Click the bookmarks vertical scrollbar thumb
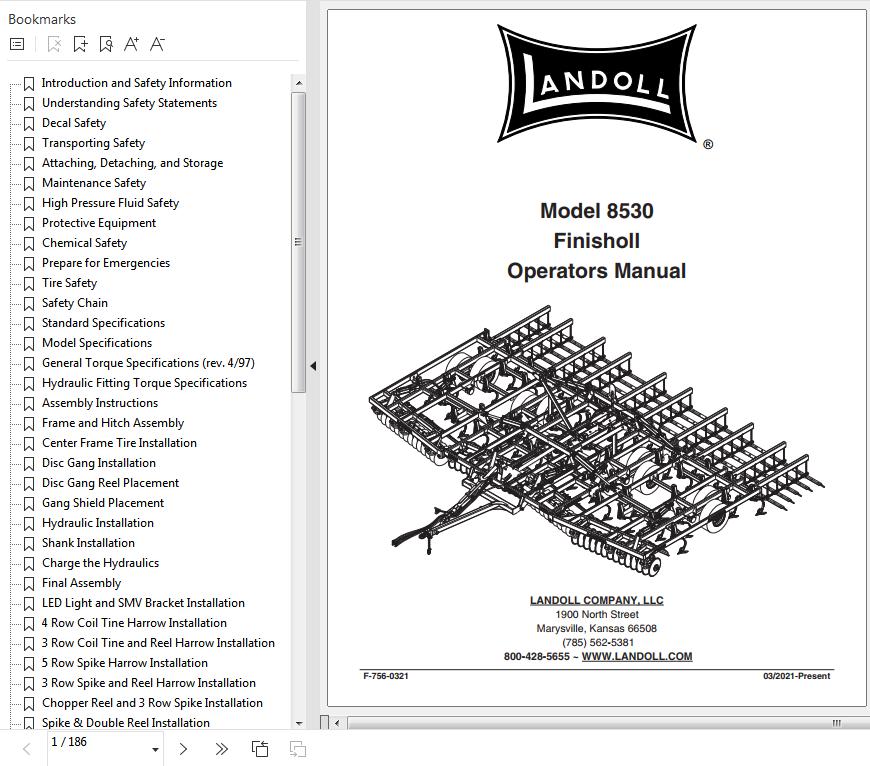This screenshot has width=870, height=766. point(299,242)
